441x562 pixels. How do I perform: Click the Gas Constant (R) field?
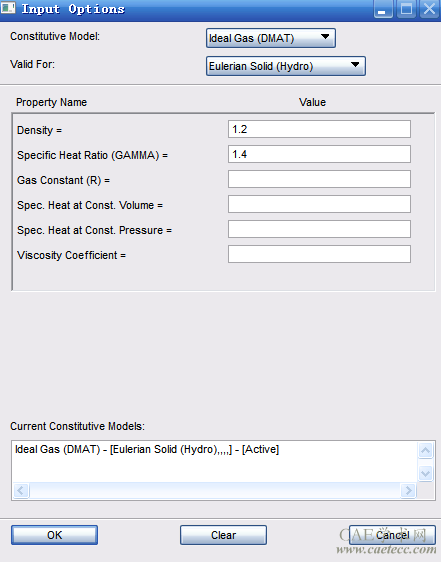coord(319,179)
